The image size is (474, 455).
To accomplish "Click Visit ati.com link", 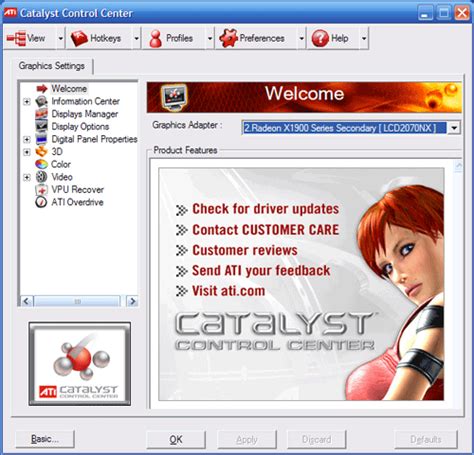I will [228, 291].
